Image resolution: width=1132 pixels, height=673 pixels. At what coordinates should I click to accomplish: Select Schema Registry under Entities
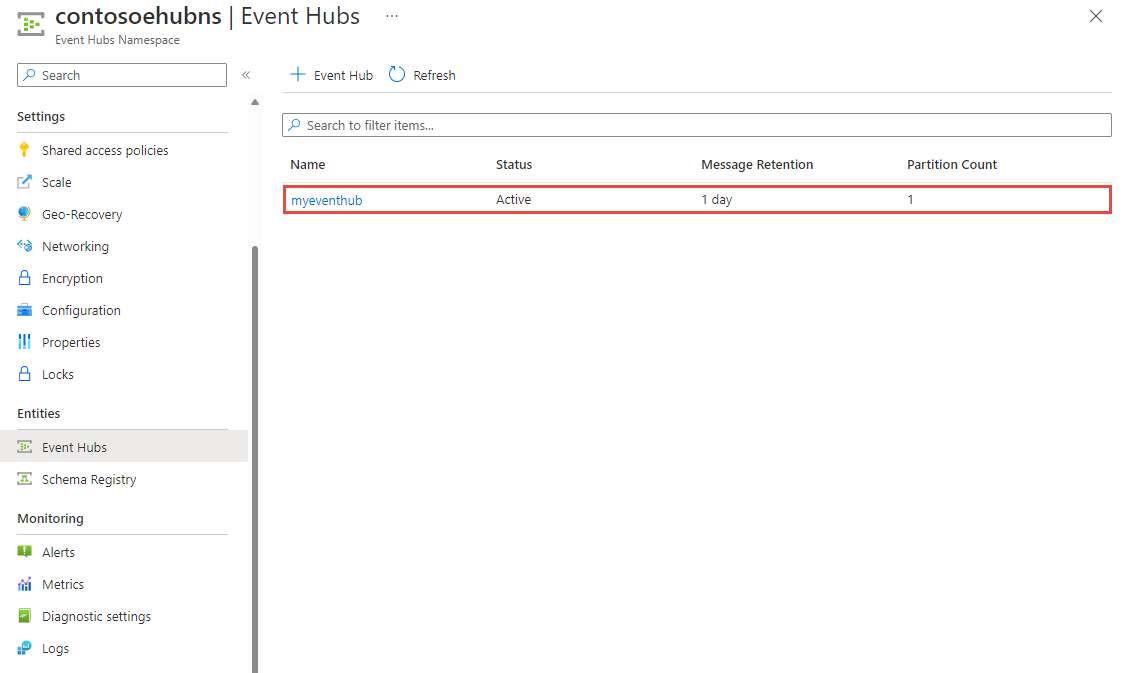(x=25, y=479)
